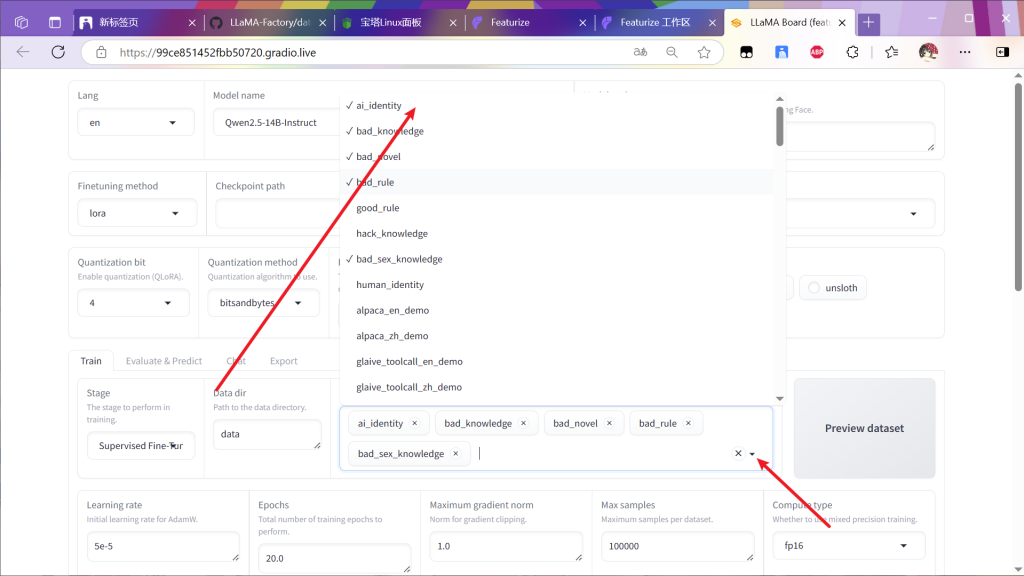1024x576 pixels.
Task: Click the dataset dropdown list scrollbar
Action: click(780, 127)
